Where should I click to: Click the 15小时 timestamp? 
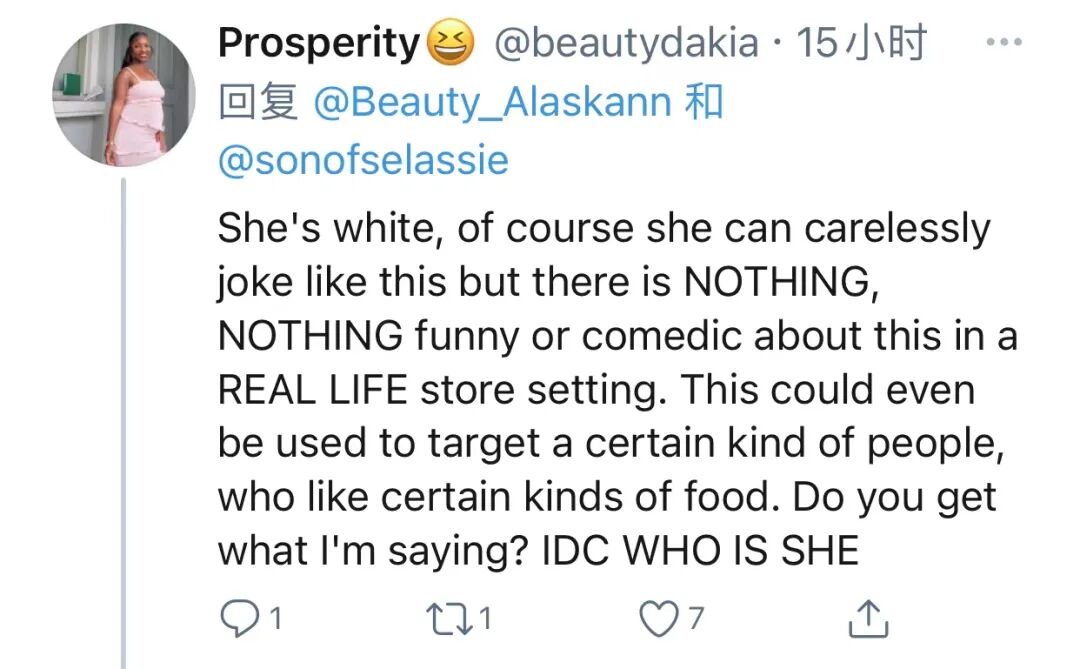[x=860, y=44]
